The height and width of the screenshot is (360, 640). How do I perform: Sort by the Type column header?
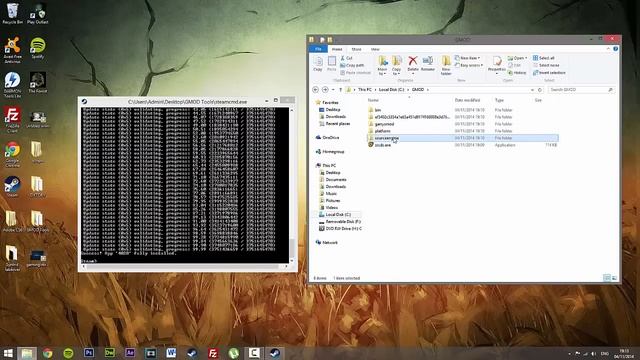tap(499, 100)
